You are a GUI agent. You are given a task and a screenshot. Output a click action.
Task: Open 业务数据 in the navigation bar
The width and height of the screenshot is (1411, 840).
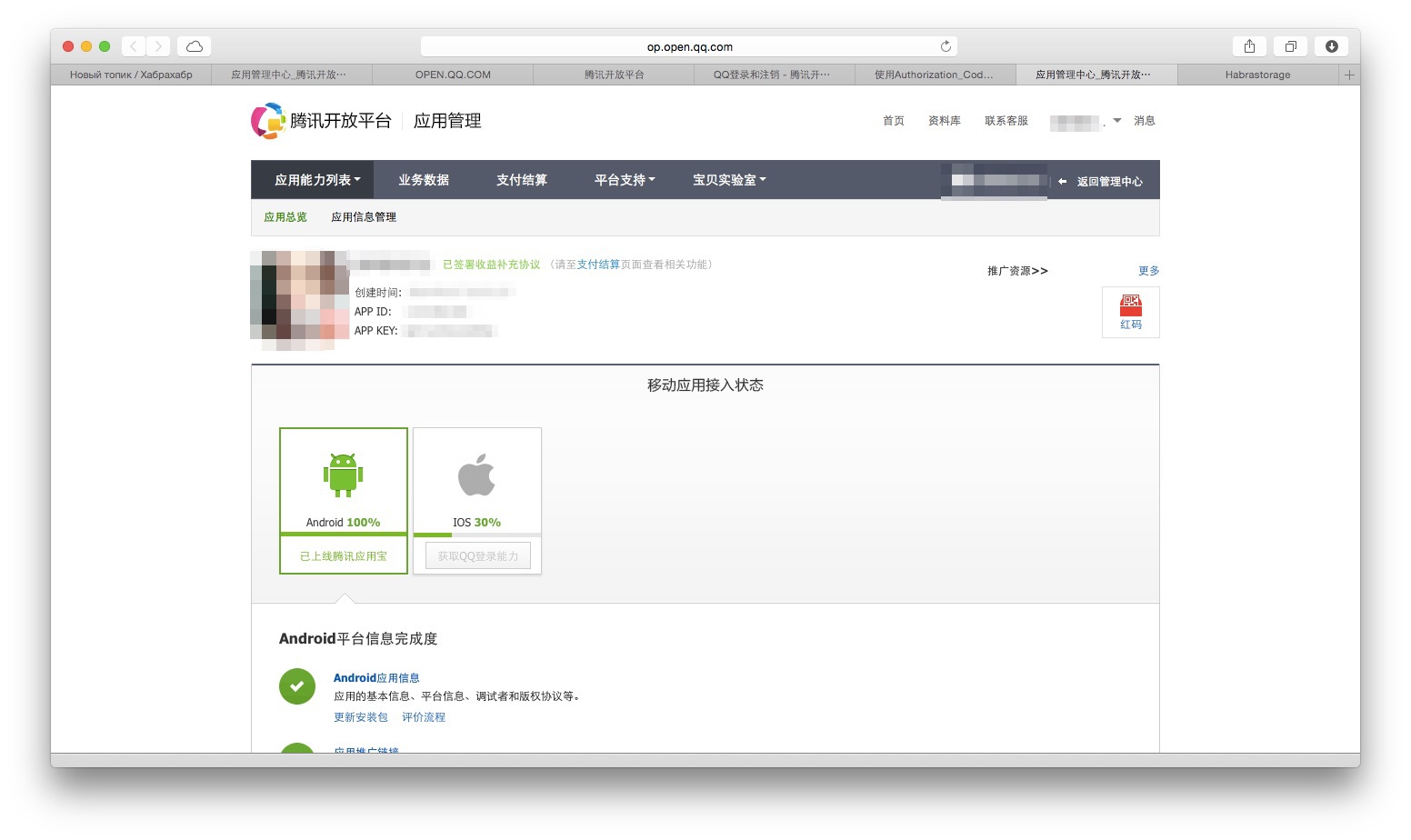pos(424,180)
